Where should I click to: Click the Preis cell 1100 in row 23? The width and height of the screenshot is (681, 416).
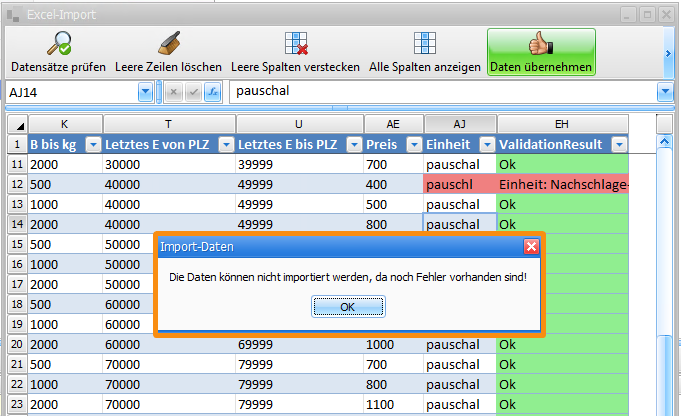393,404
